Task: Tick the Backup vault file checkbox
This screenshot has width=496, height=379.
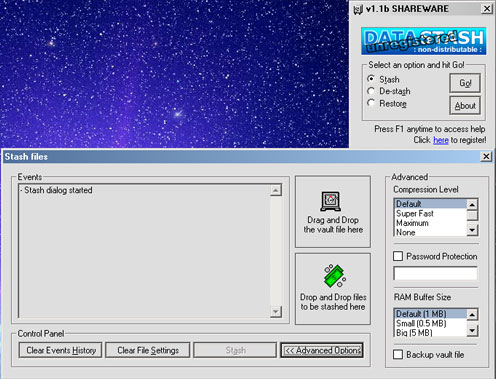Action: pyautogui.click(x=398, y=354)
